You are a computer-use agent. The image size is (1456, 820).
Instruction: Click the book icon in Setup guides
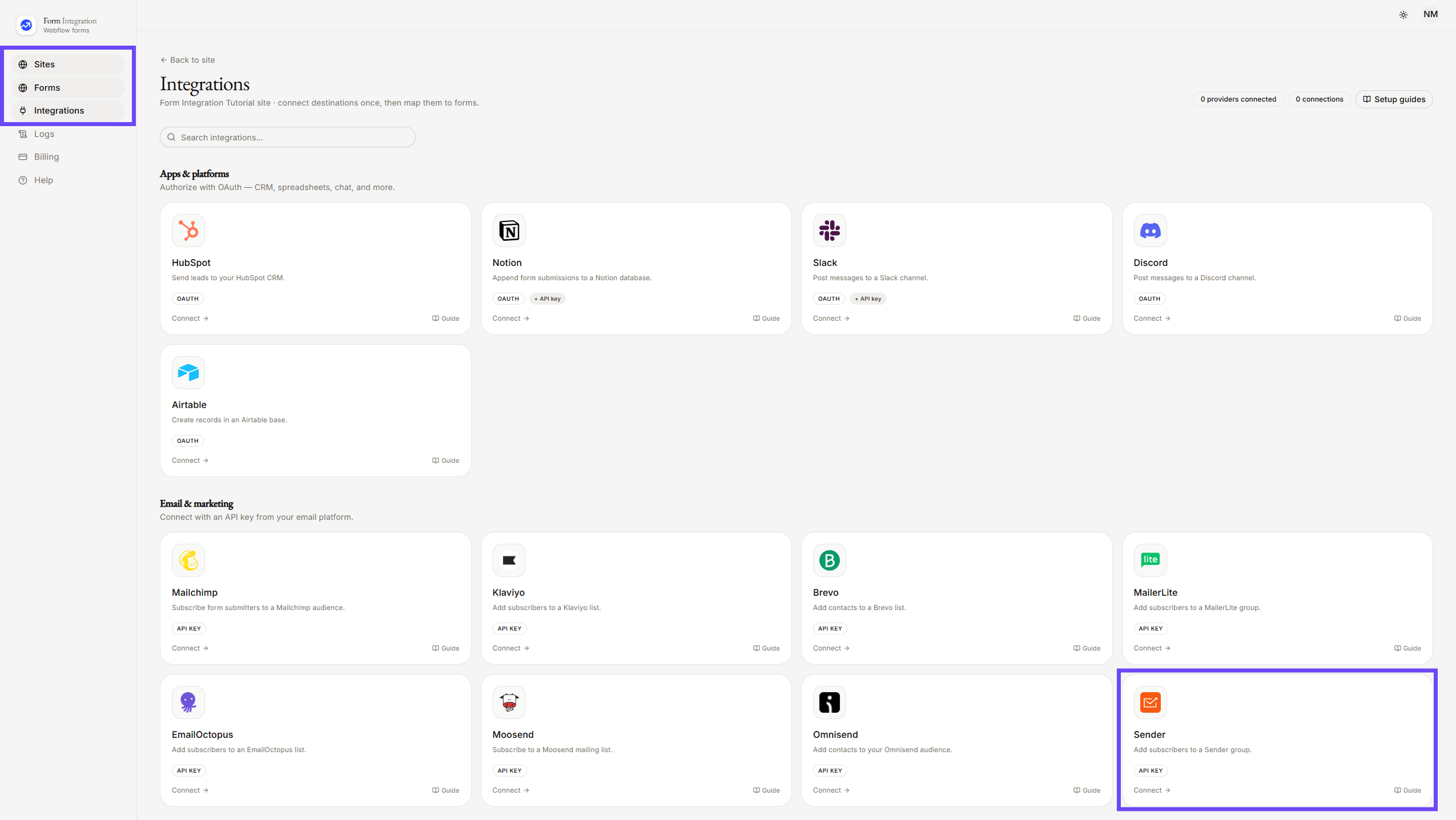point(1367,99)
